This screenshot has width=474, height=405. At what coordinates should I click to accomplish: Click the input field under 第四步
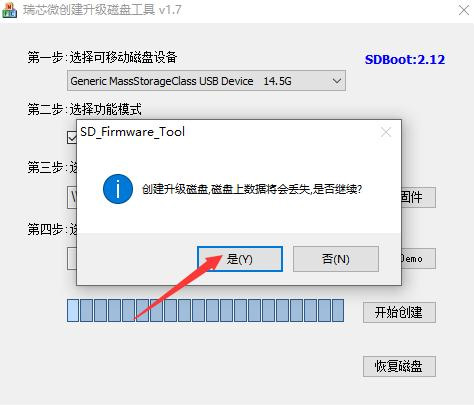pos(72,258)
